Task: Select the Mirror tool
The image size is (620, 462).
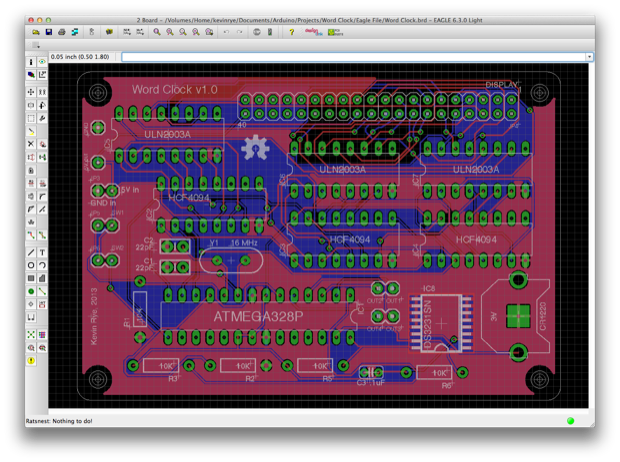Action: click(31, 105)
